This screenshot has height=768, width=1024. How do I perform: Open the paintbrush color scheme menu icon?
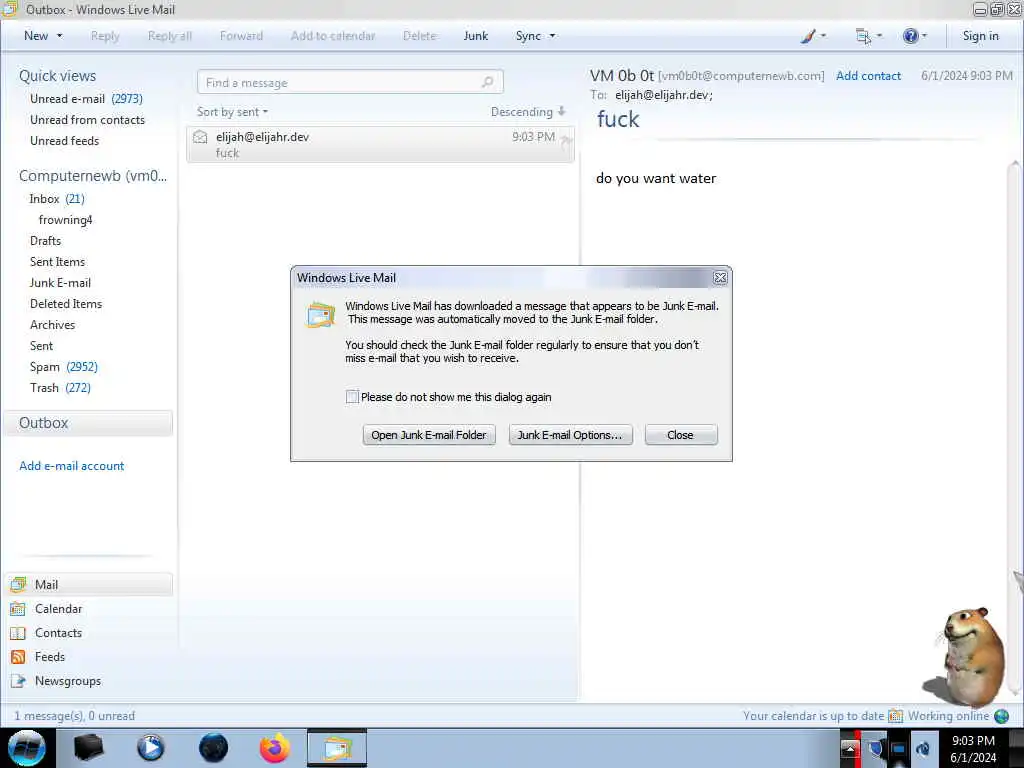click(808, 36)
